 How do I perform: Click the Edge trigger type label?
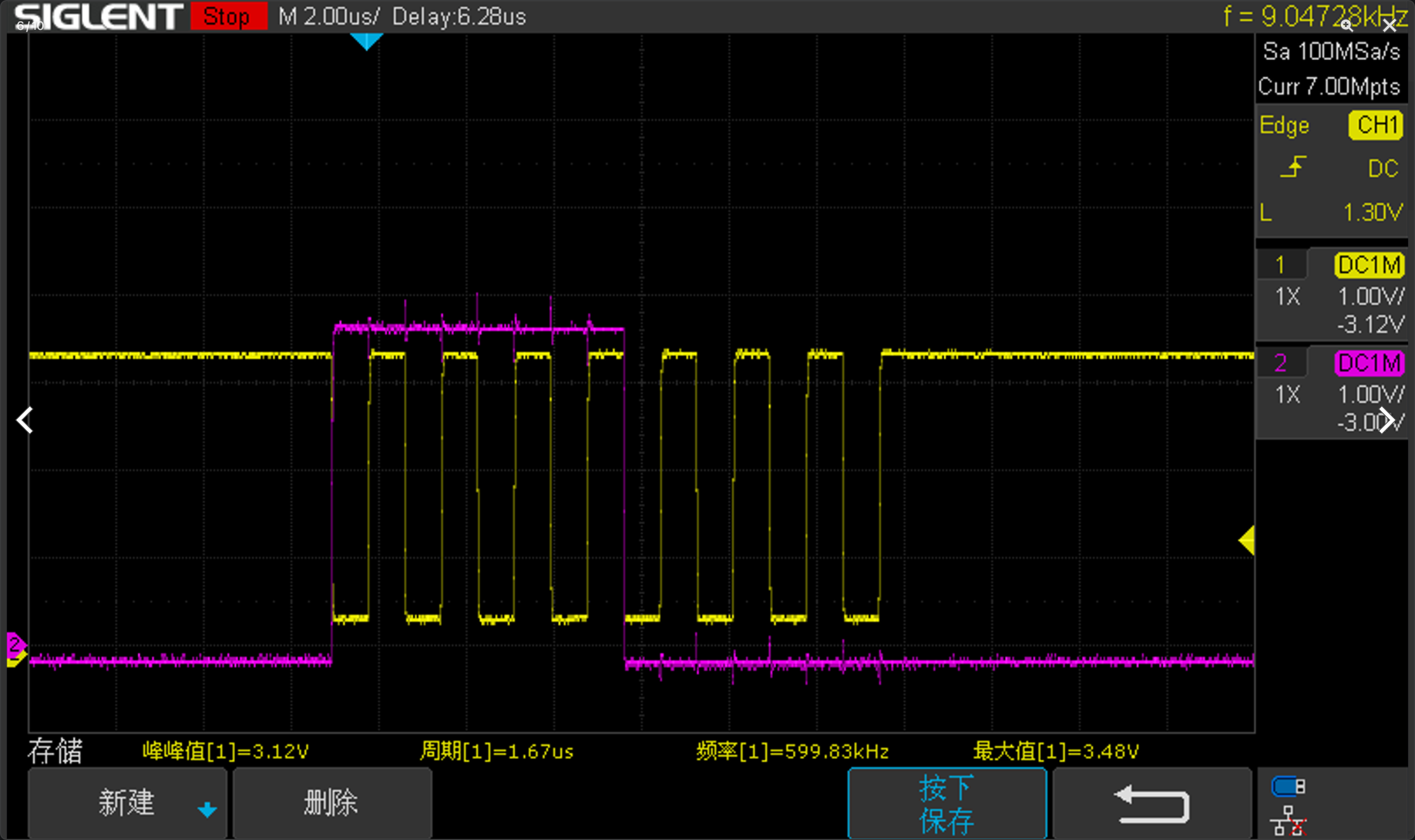click(x=1285, y=125)
